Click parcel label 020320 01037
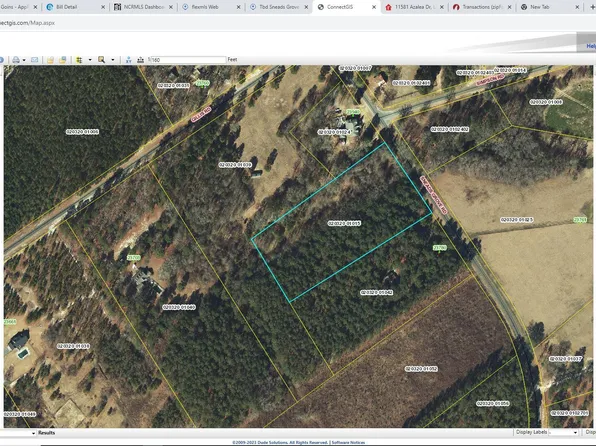The width and height of the screenshot is (596, 446). [565, 359]
